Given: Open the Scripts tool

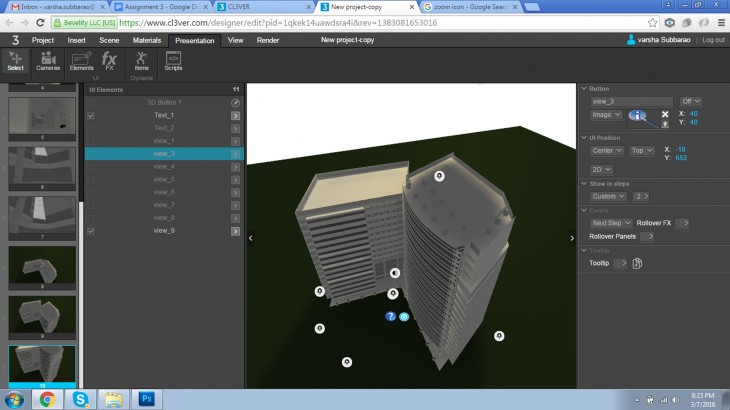Looking at the screenshot, I should (x=173, y=61).
